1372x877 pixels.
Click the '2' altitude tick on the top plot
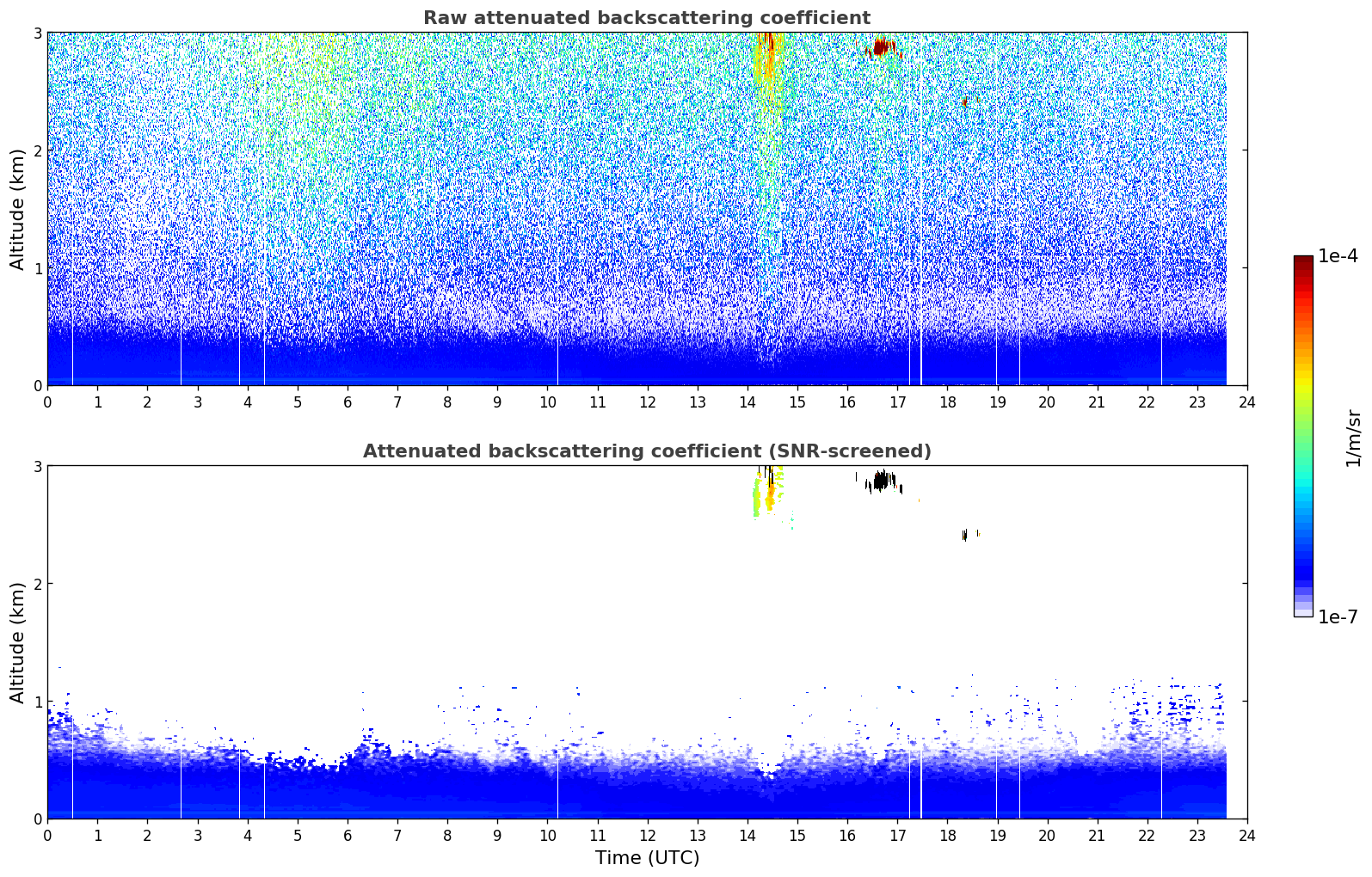click(x=37, y=150)
